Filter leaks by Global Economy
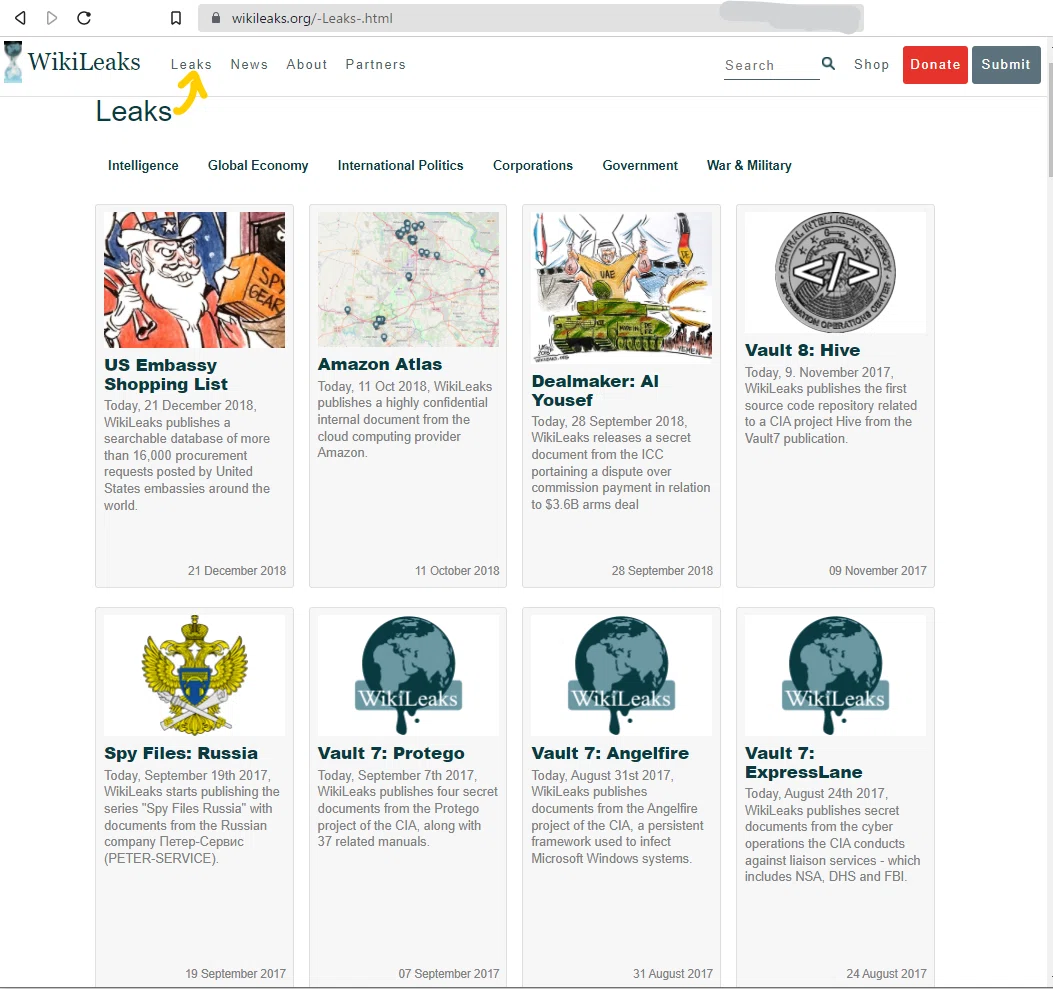 pos(258,165)
